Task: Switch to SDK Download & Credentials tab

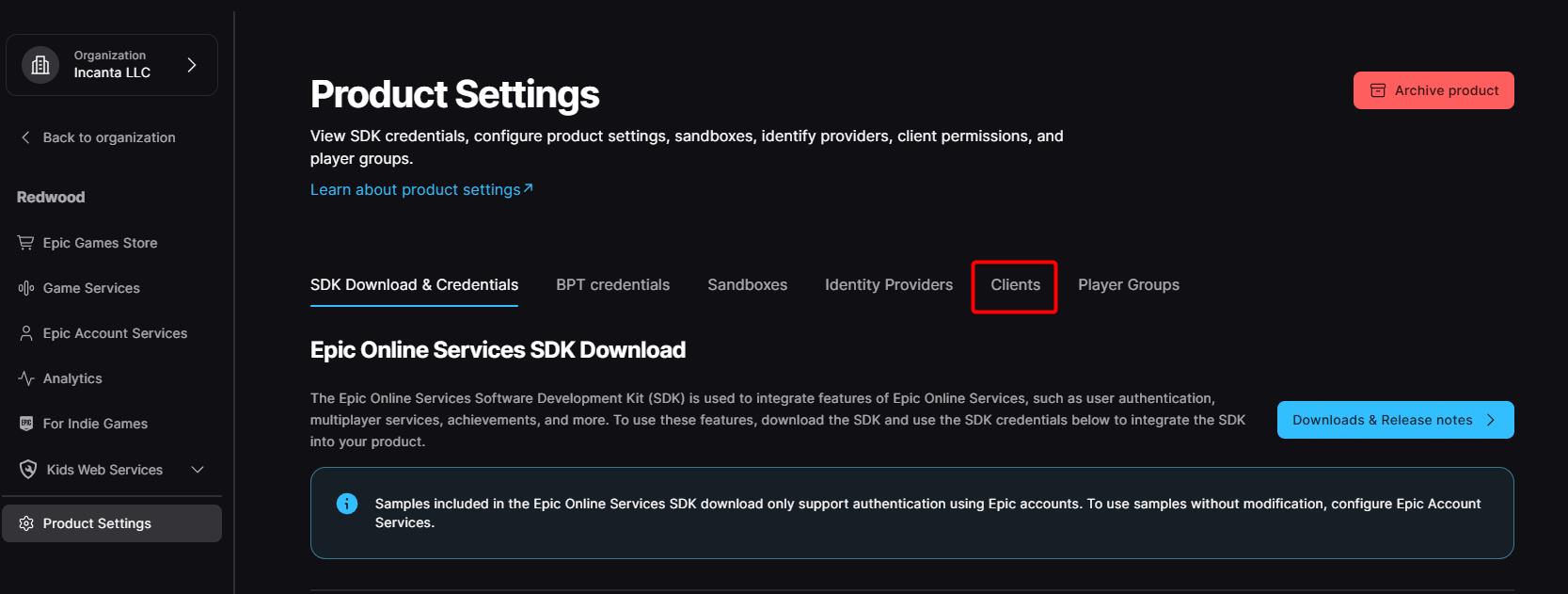Action: (414, 284)
